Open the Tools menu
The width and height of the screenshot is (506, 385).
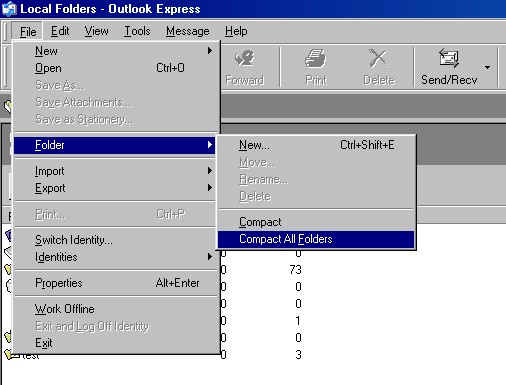tap(137, 31)
